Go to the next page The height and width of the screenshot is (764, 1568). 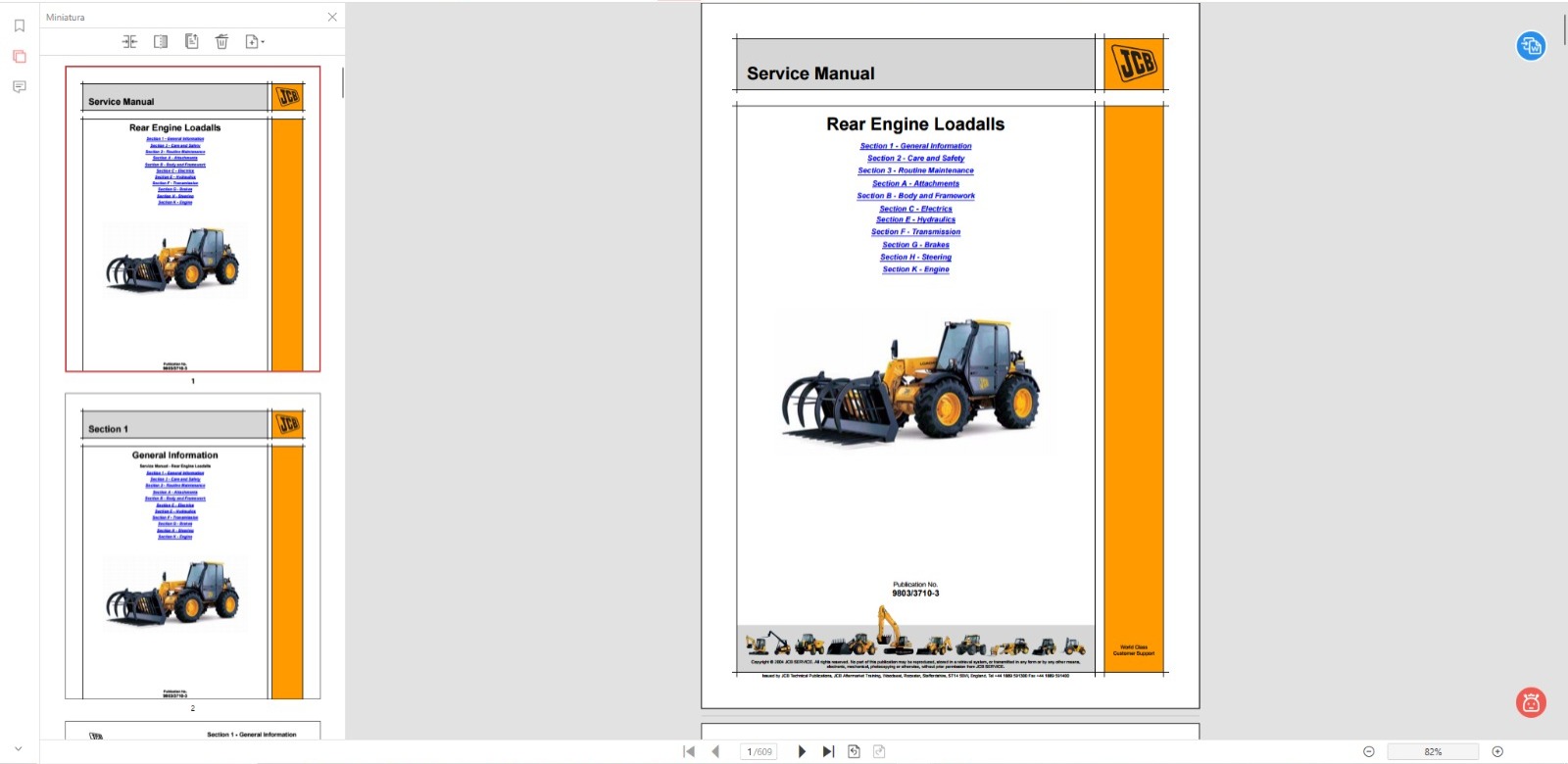pos(802,751)
